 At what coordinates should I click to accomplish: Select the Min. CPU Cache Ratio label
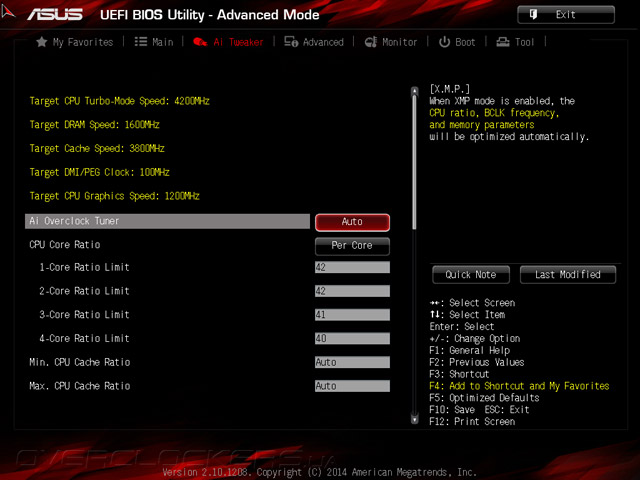pyautogui.click(x=80, y=362)
